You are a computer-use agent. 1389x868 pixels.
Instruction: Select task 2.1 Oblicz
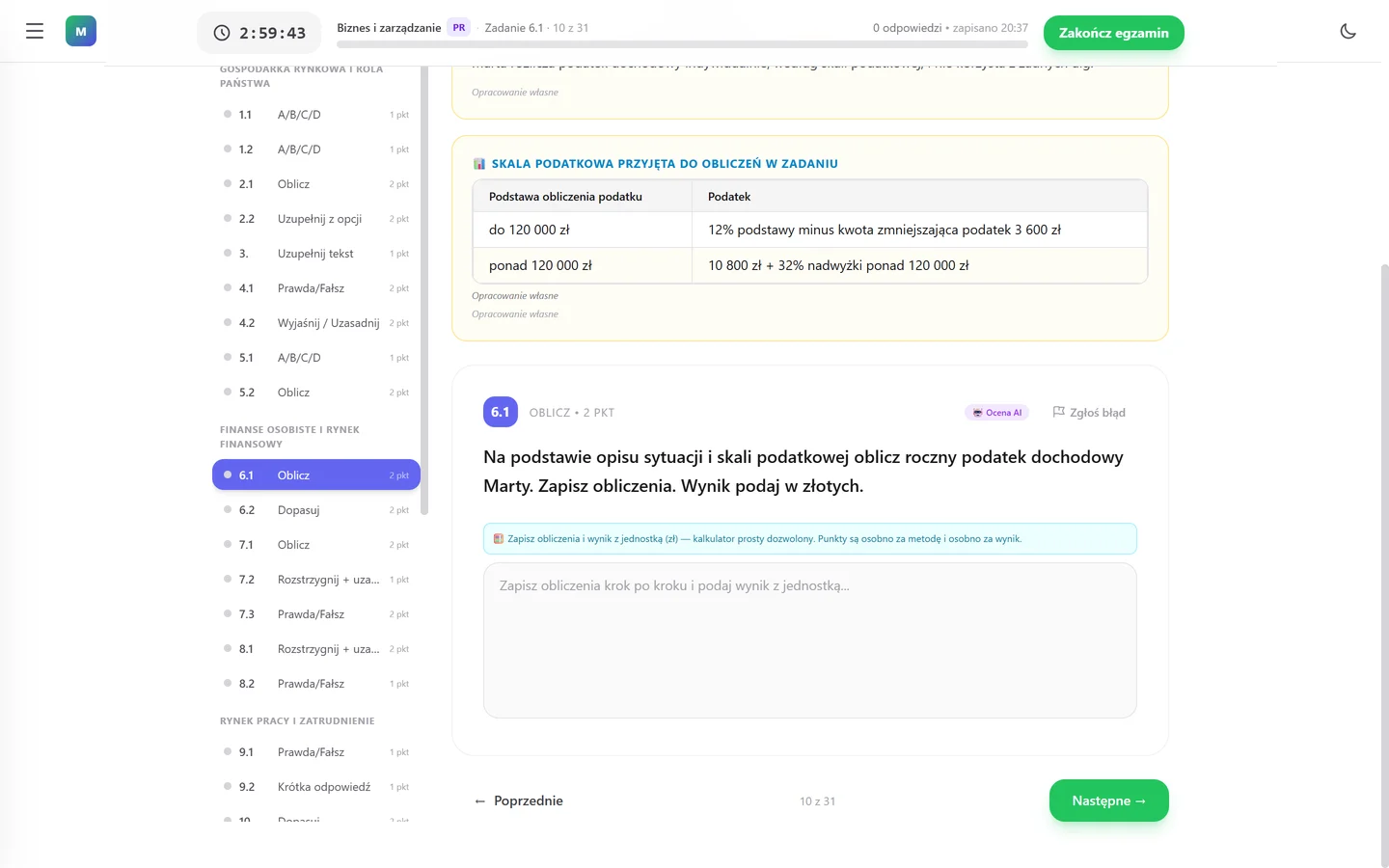tap(316, 184)
